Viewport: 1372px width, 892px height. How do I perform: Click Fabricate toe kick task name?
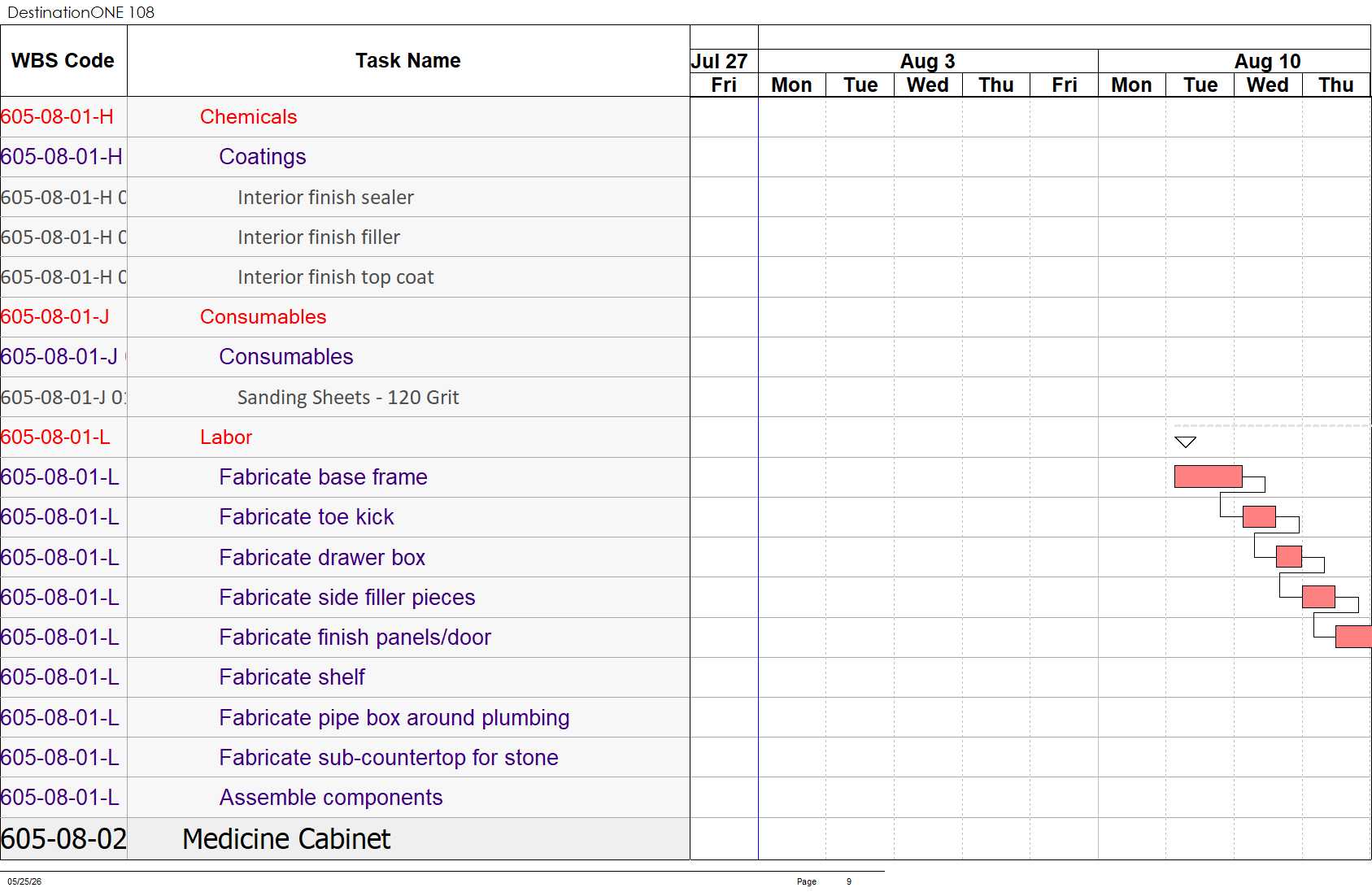[307, 517]
